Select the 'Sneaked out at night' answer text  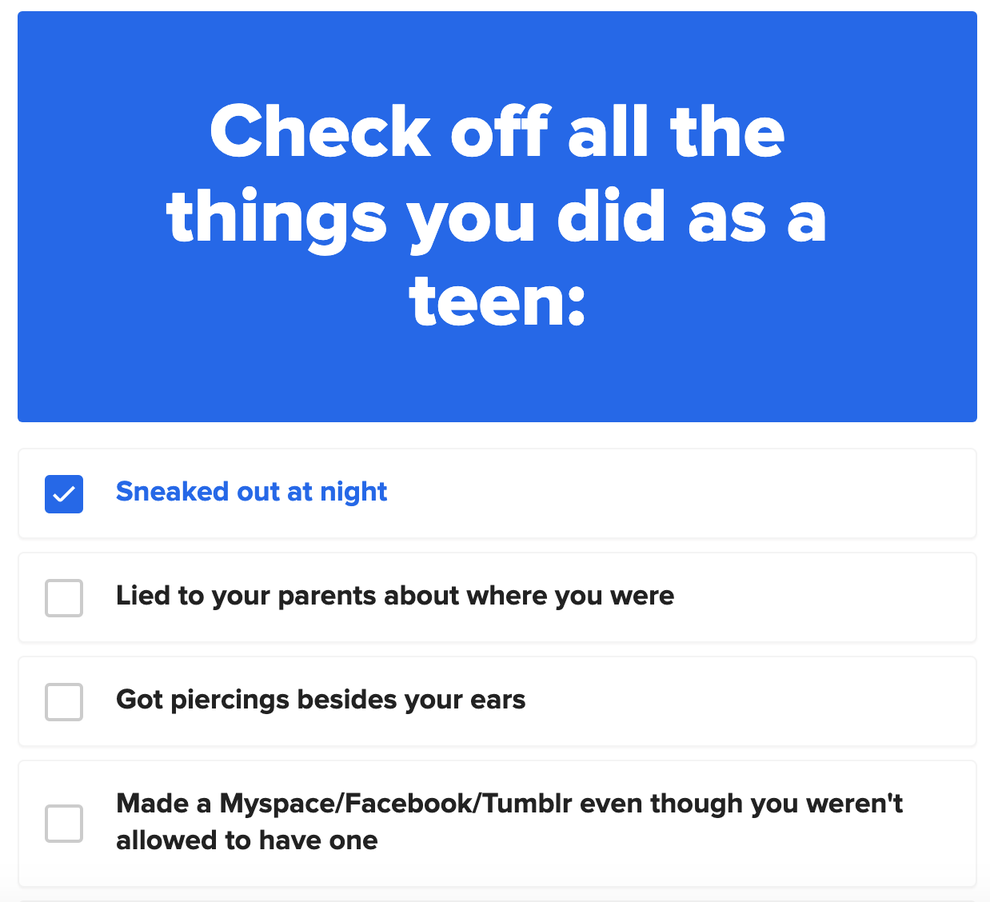(251, 492)
